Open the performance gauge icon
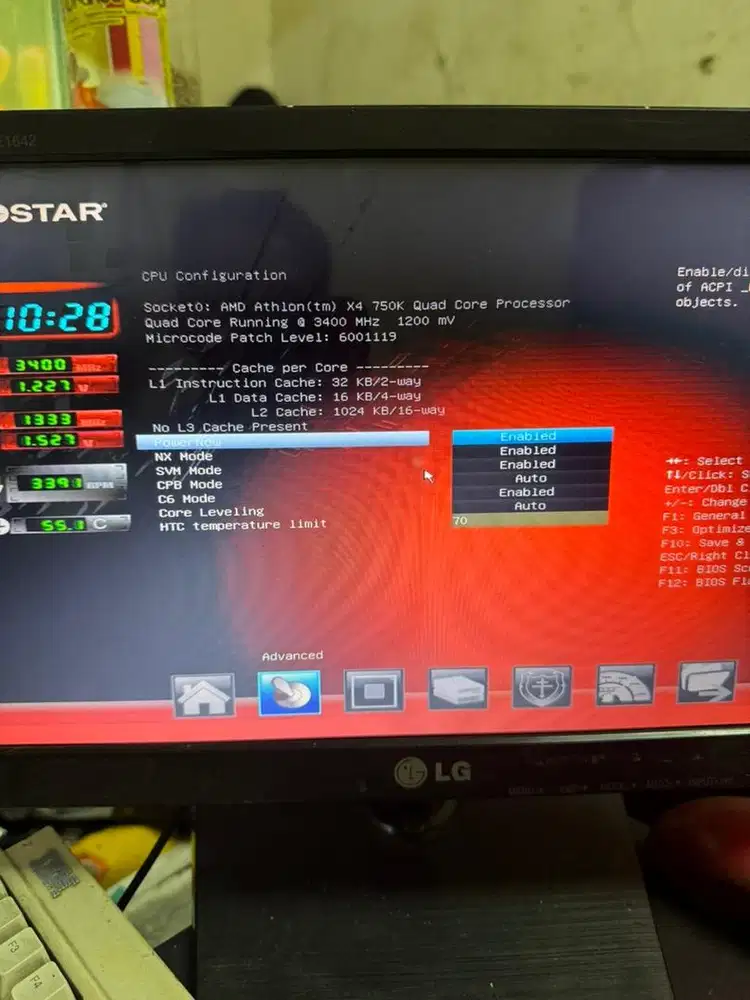 625,684
